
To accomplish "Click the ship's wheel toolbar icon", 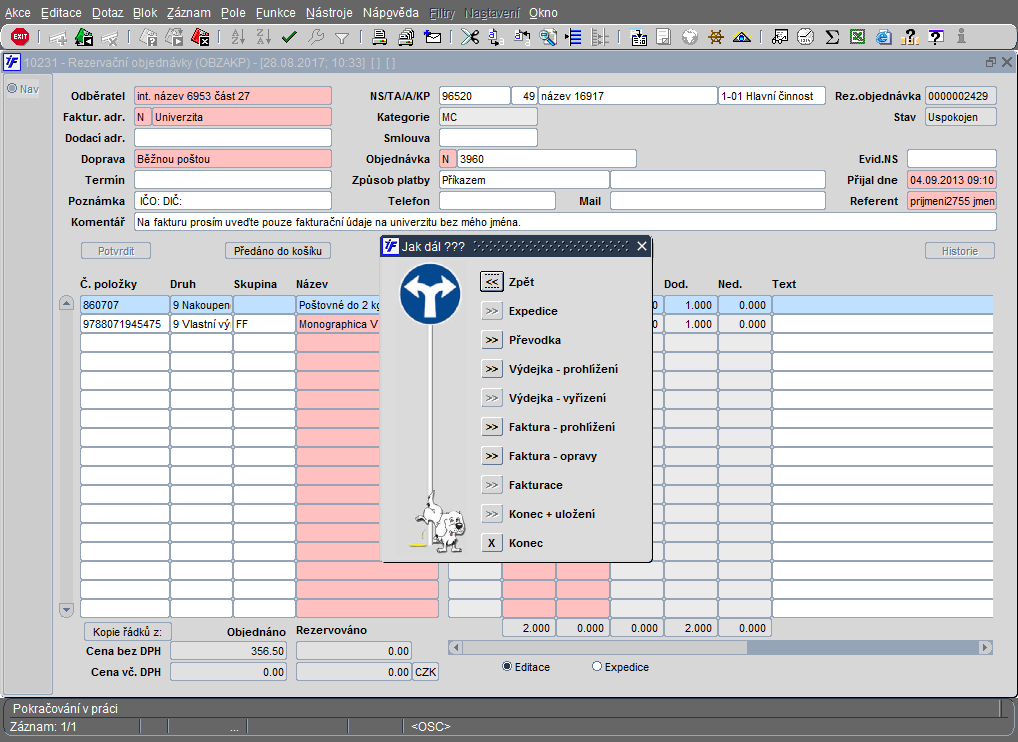I will click(x=716, y=37).
